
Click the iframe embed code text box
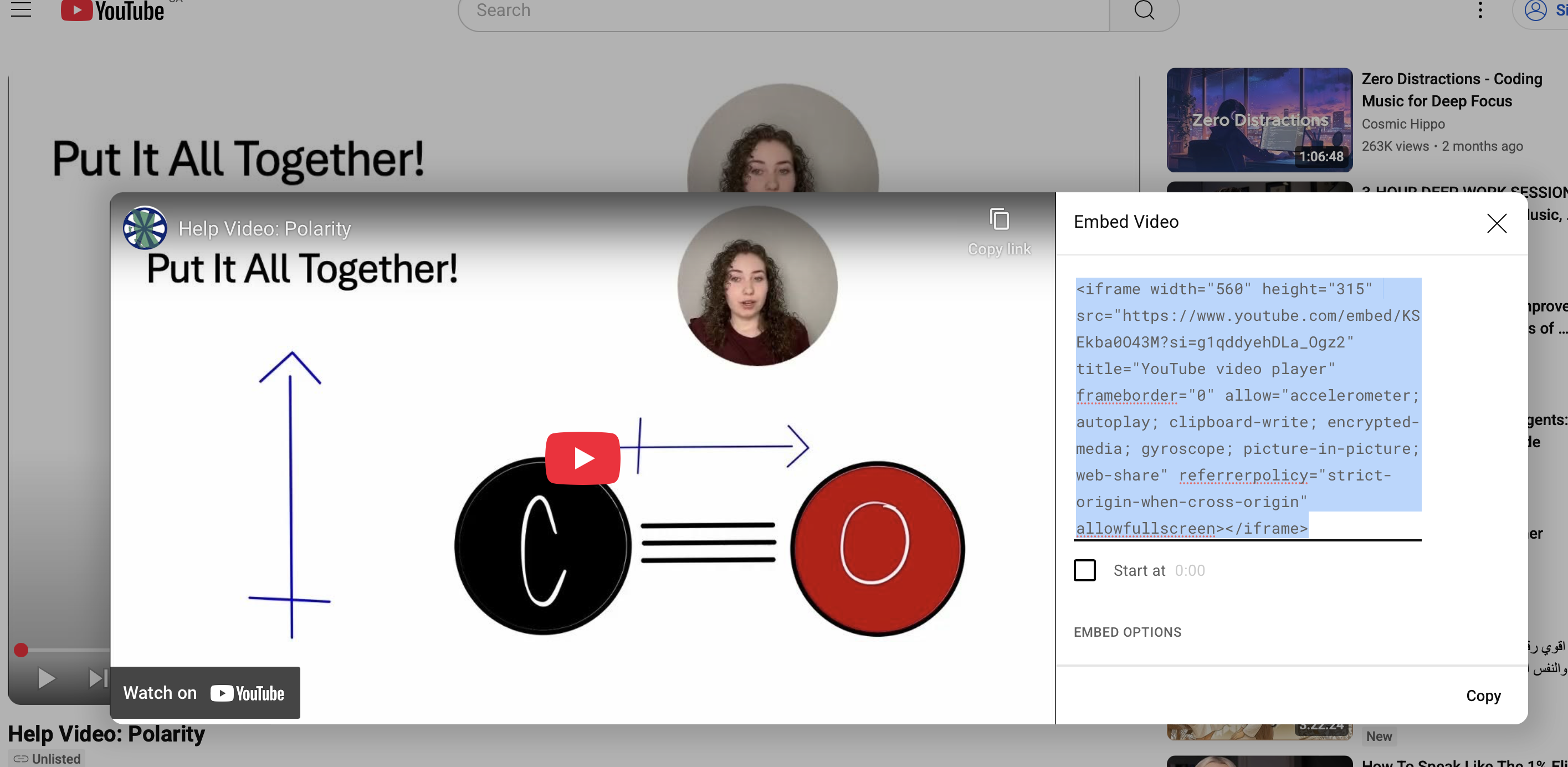[1248, 408]
